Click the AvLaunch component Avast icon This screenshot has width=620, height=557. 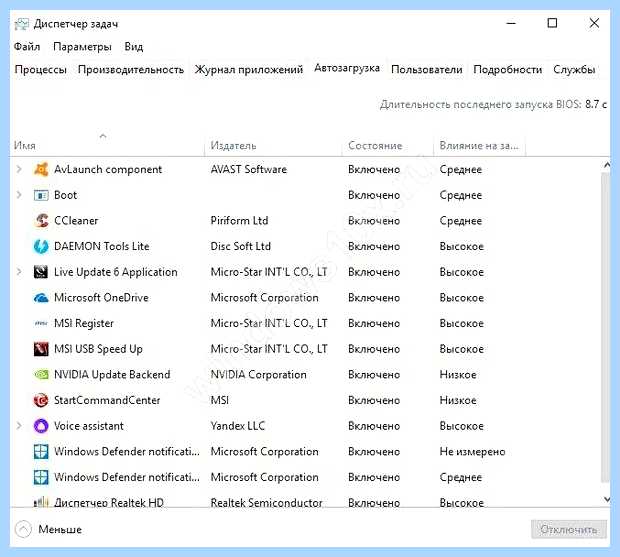click(41, 169)
